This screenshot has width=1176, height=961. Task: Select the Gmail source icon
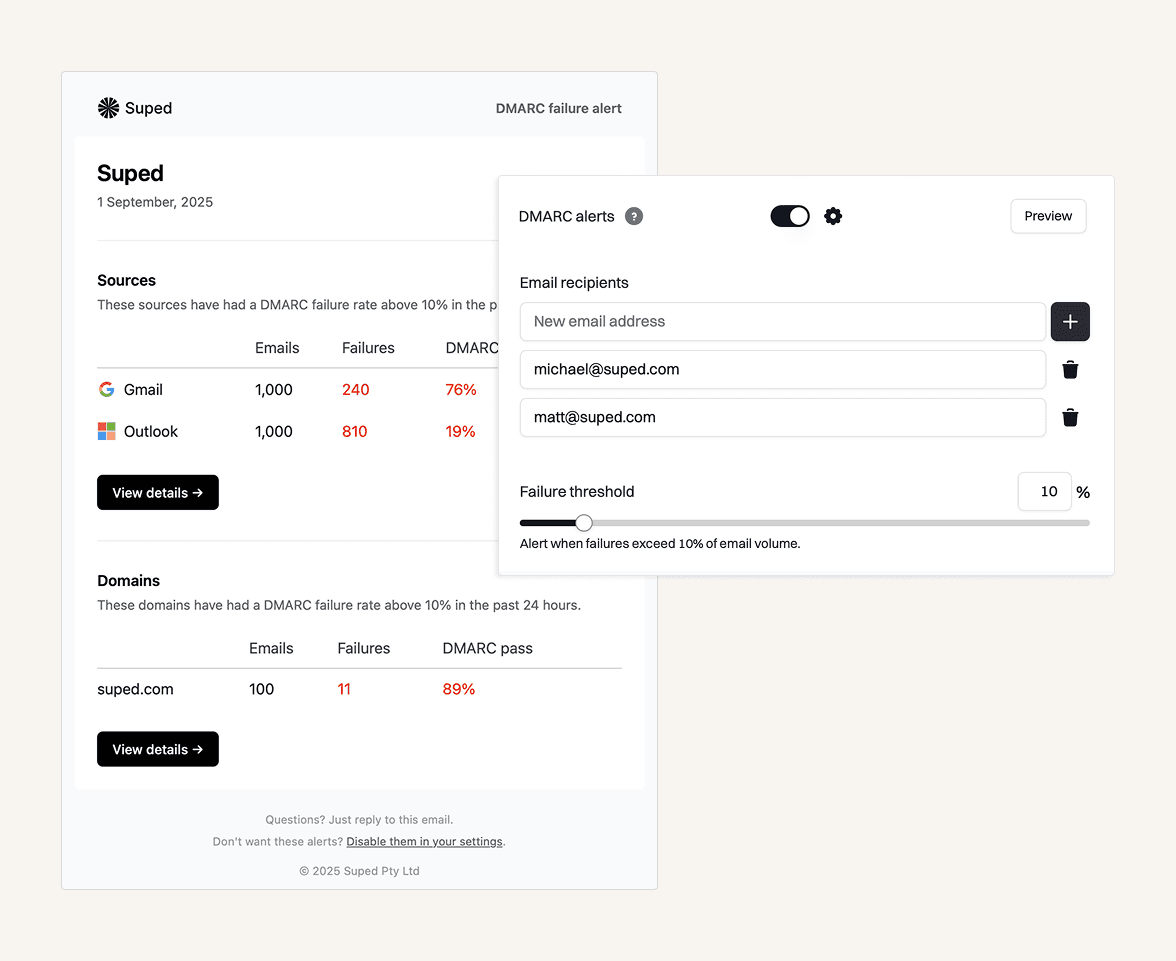pyautogui.click(x=106, y=389)
